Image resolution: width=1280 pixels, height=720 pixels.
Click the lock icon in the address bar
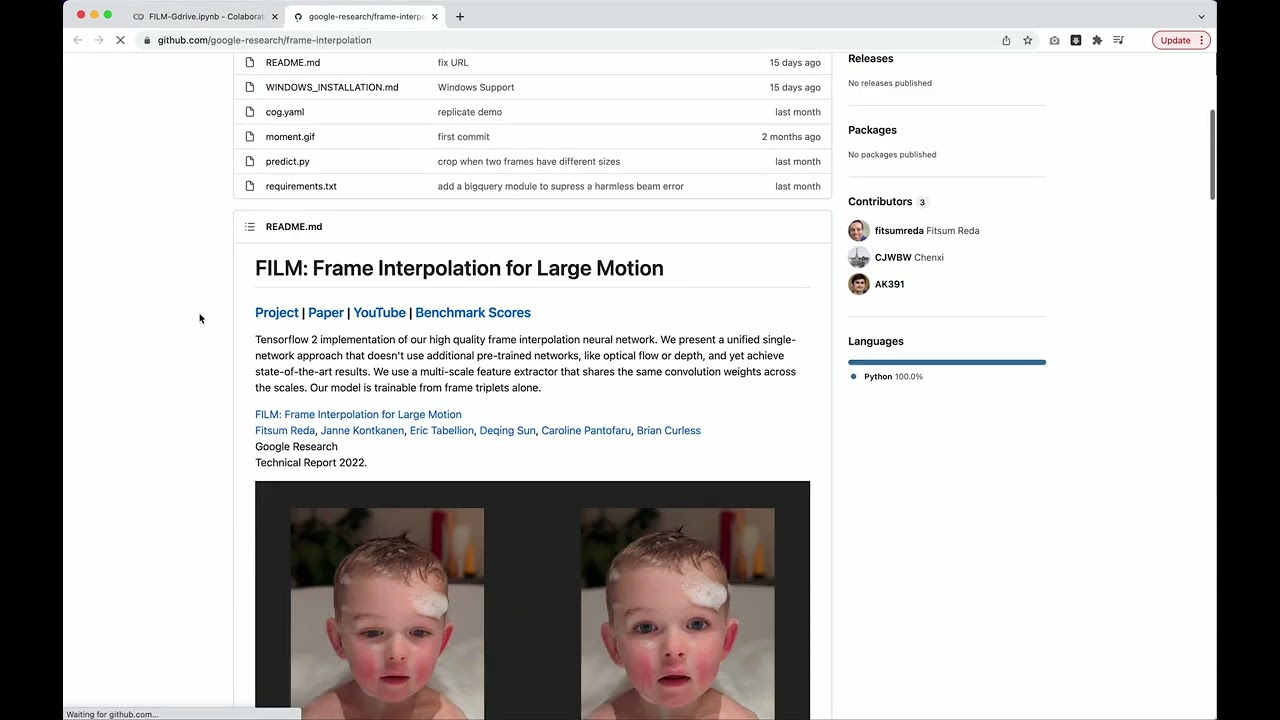pyautogui.click(x=147, y=40)
